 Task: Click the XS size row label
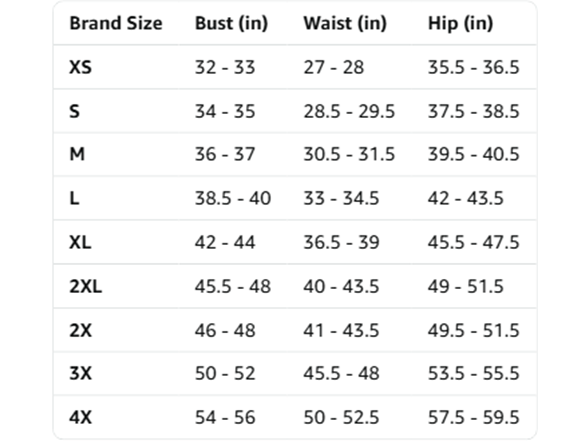click(80, 68)
